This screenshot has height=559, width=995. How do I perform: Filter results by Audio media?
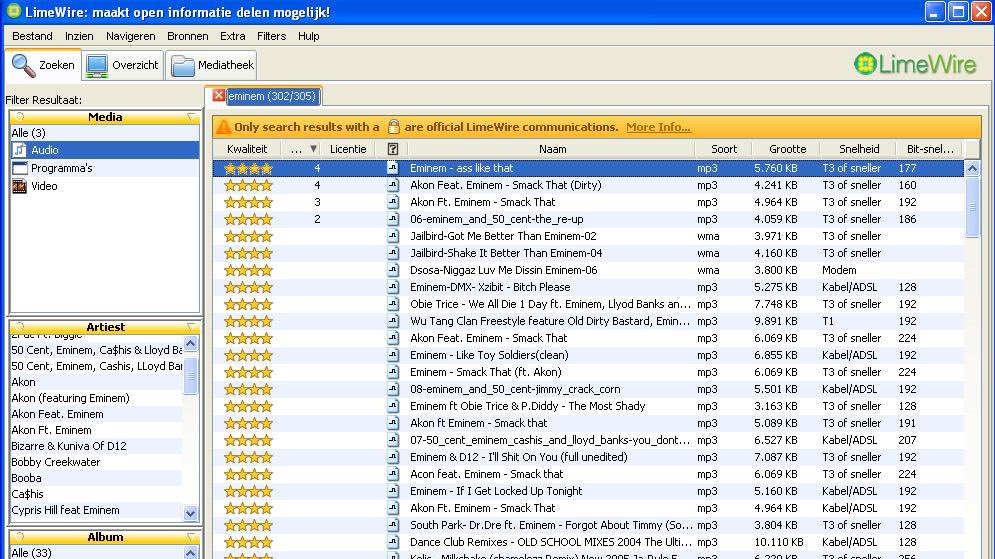[105, 150]
